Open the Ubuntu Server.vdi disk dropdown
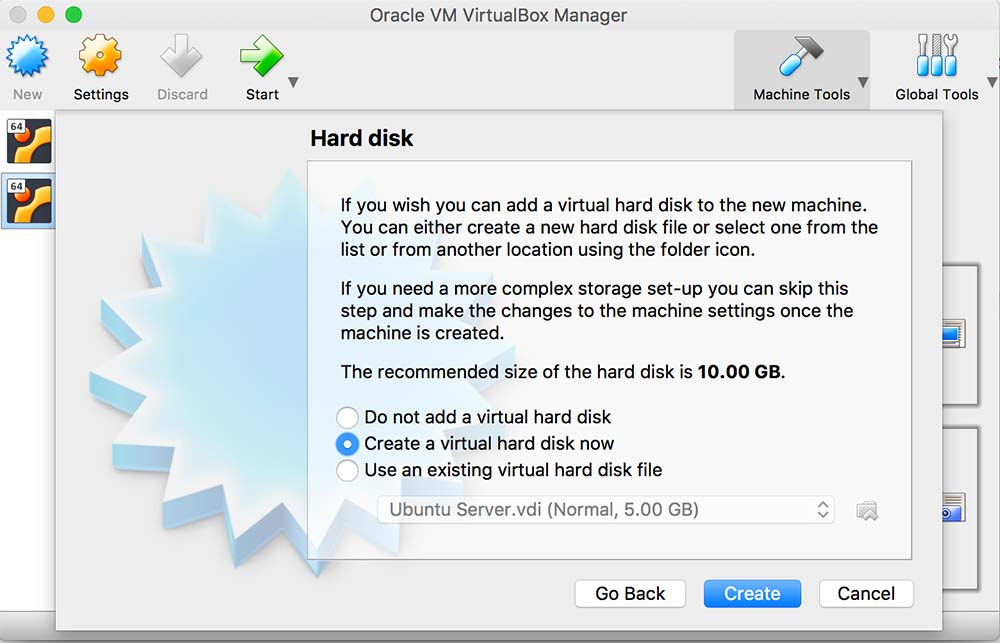The image size is (1000, 643). [606, 510]
